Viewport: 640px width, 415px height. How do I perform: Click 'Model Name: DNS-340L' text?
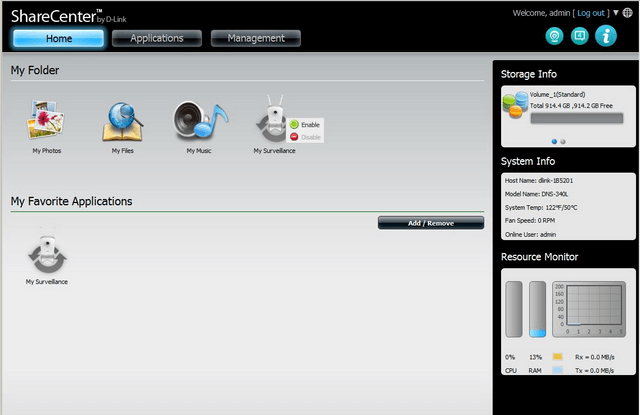tap(536, 194)
